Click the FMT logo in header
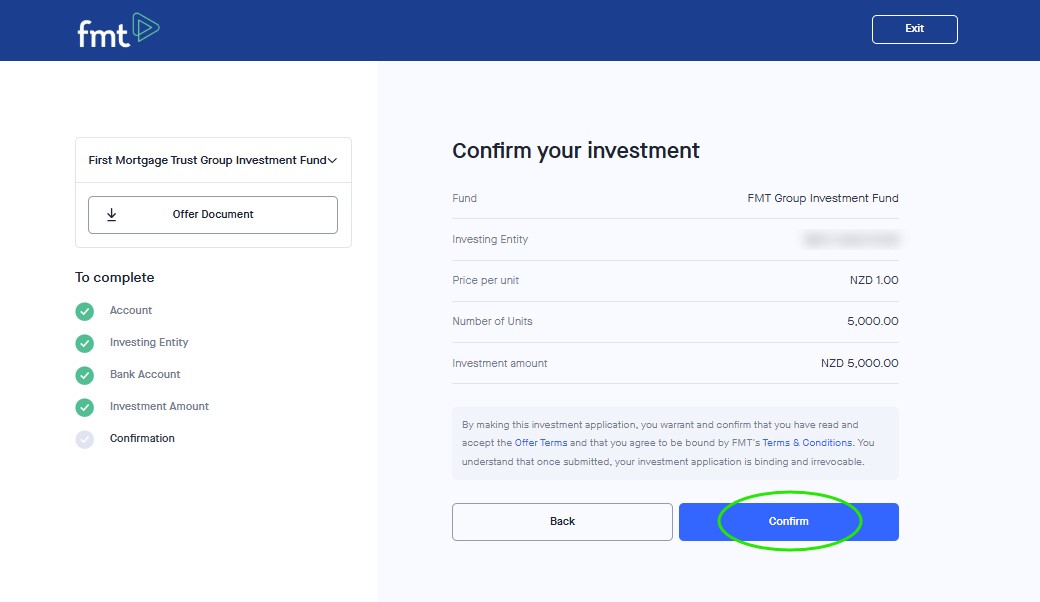Image resolution: width=1040 pixels, height=602 pixels. 118,31
